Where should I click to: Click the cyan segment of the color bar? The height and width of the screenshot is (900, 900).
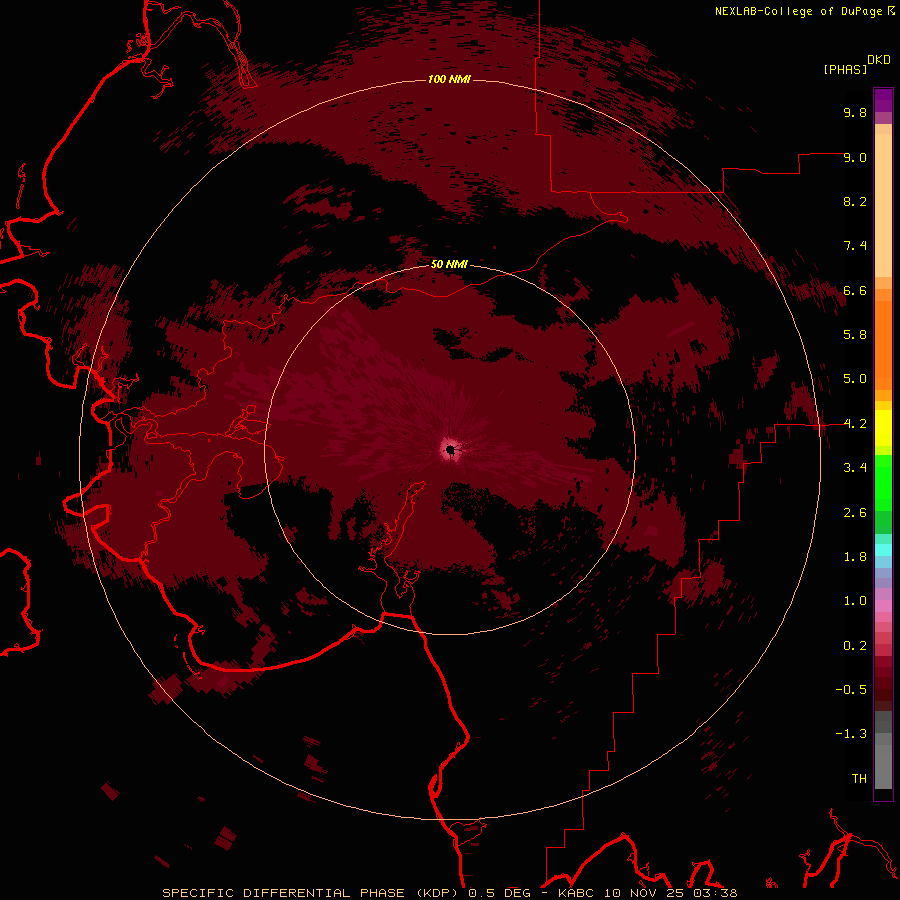tap(883, 550)
